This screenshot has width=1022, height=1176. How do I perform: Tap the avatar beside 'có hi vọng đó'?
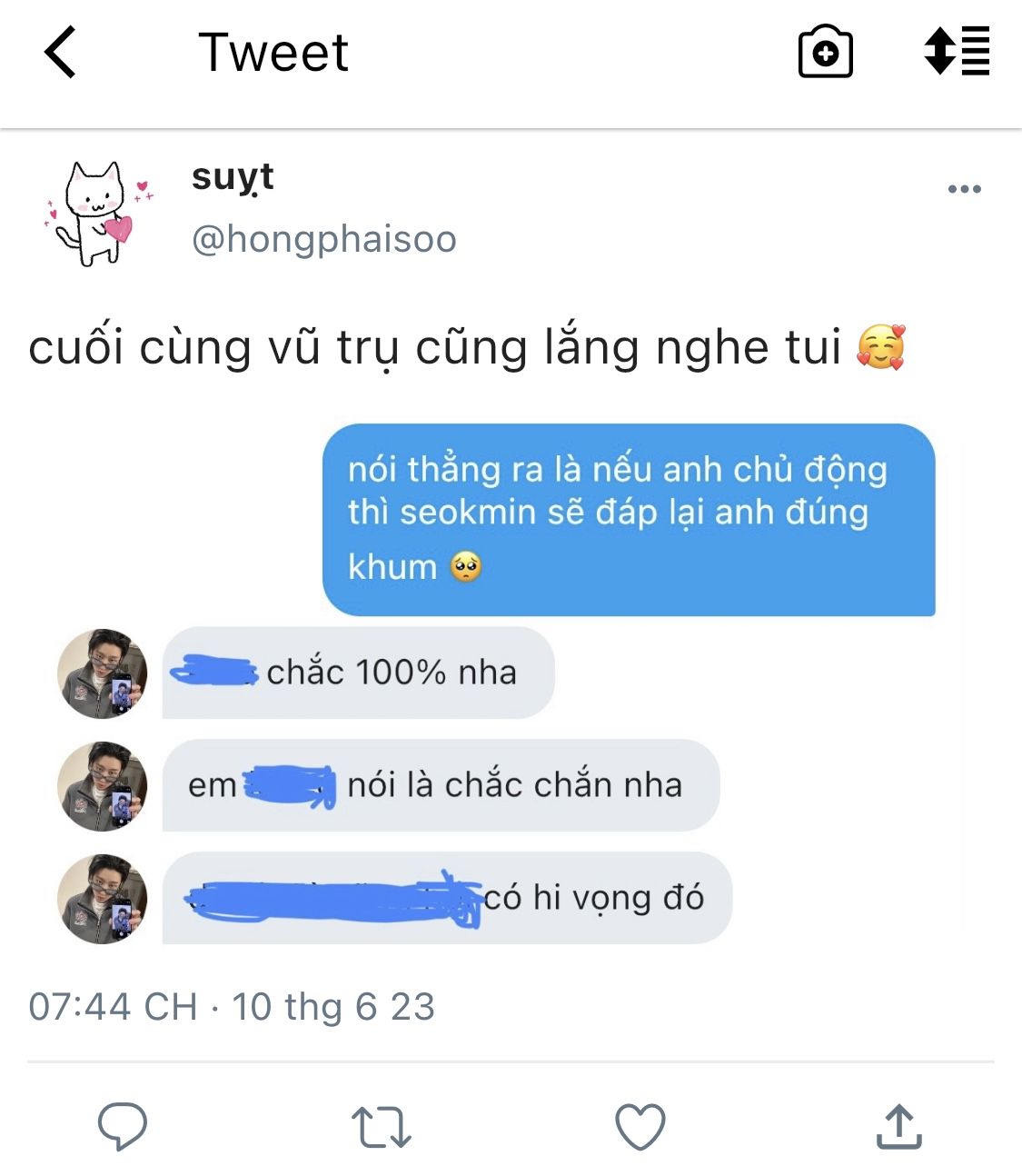coord(102,899)
